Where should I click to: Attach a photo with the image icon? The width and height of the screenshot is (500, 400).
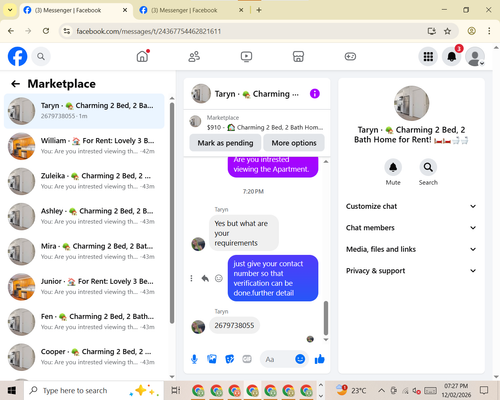(212, 359)
